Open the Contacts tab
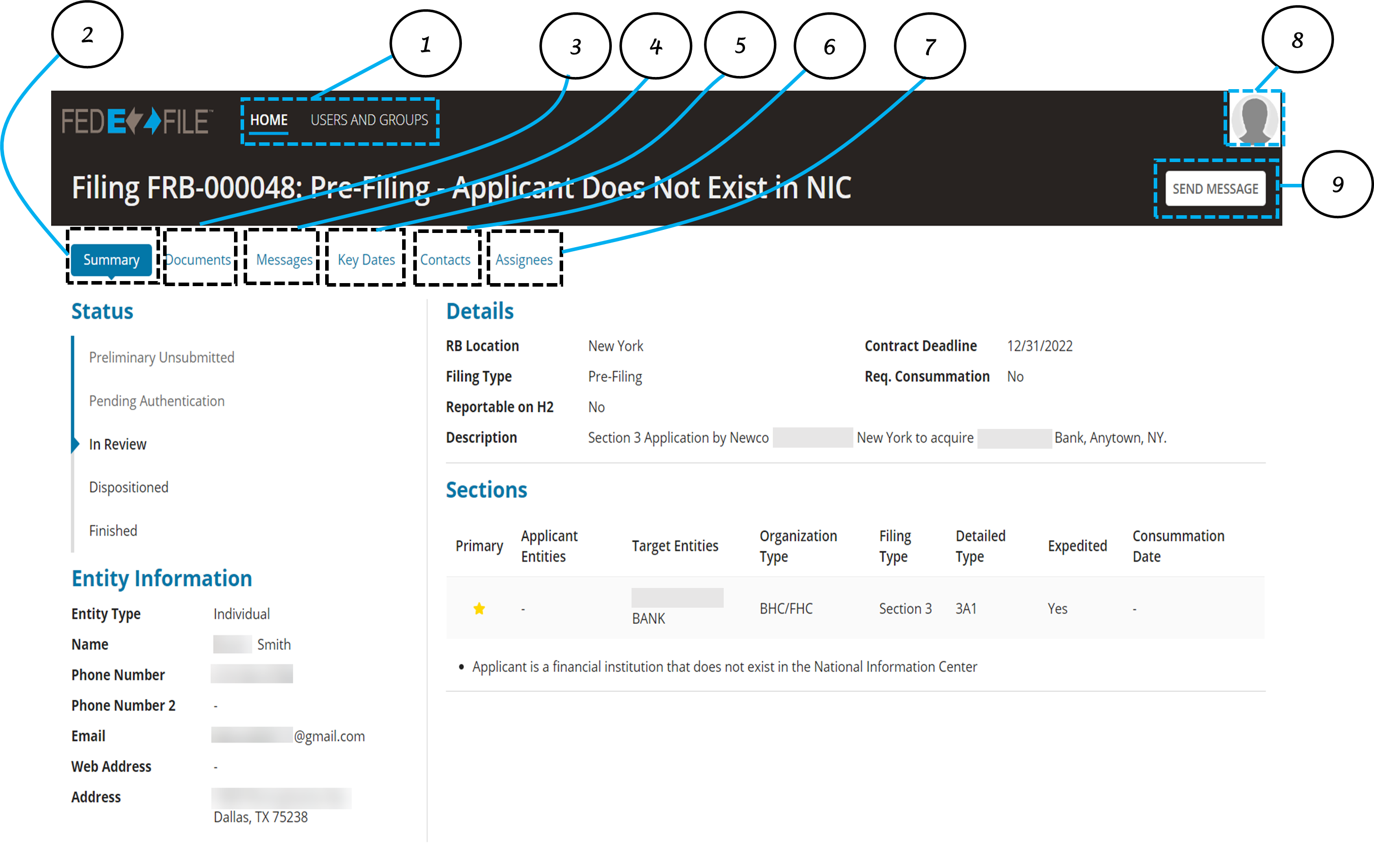The image size is (1374, 868). point(445,260)
